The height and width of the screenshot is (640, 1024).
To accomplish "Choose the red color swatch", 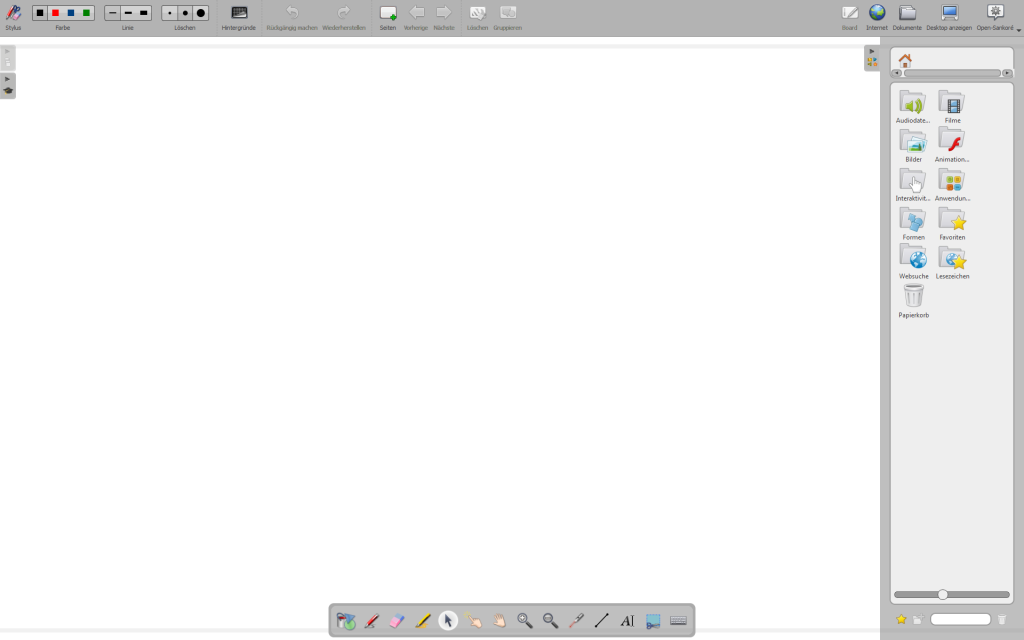I will (55, 13).
